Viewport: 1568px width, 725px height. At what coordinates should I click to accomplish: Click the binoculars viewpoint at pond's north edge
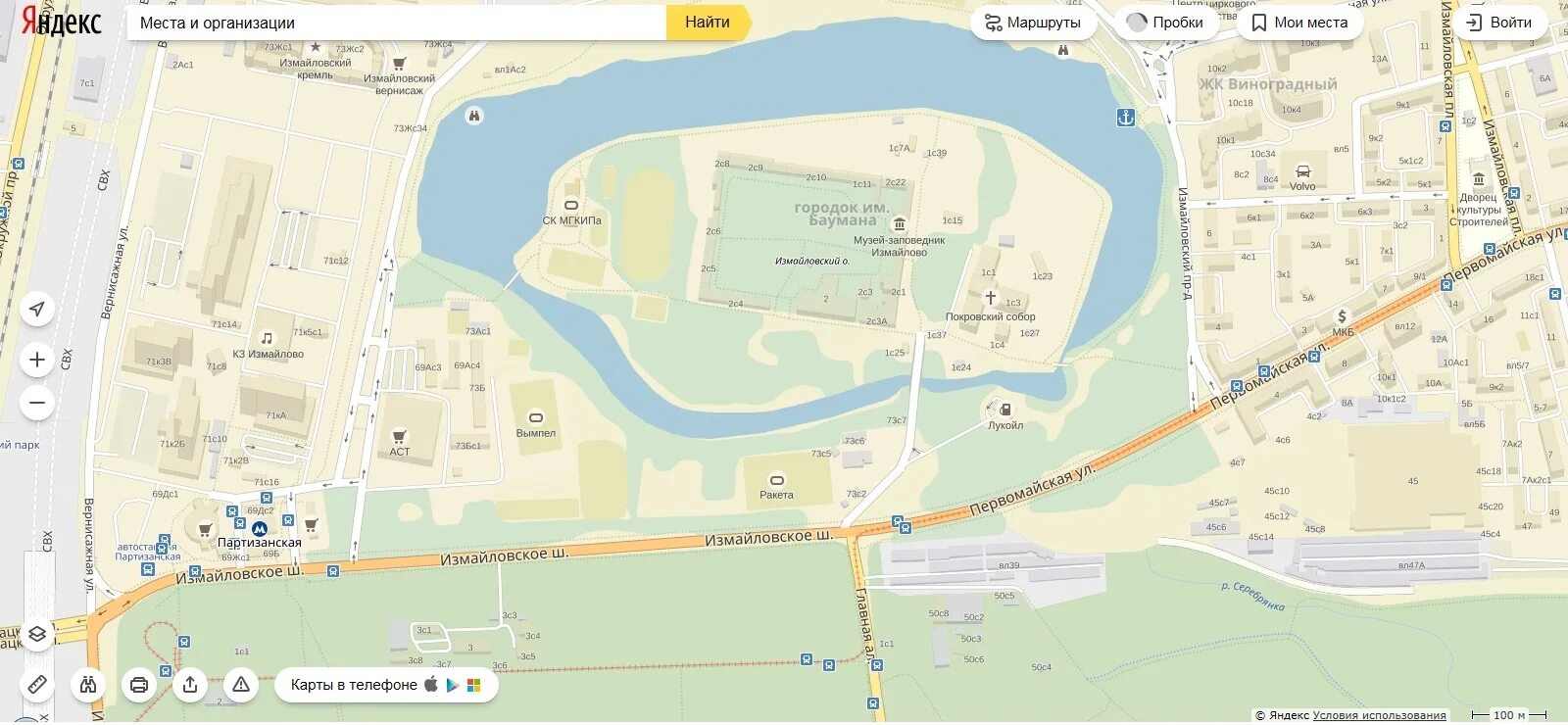pos(1063,49)
